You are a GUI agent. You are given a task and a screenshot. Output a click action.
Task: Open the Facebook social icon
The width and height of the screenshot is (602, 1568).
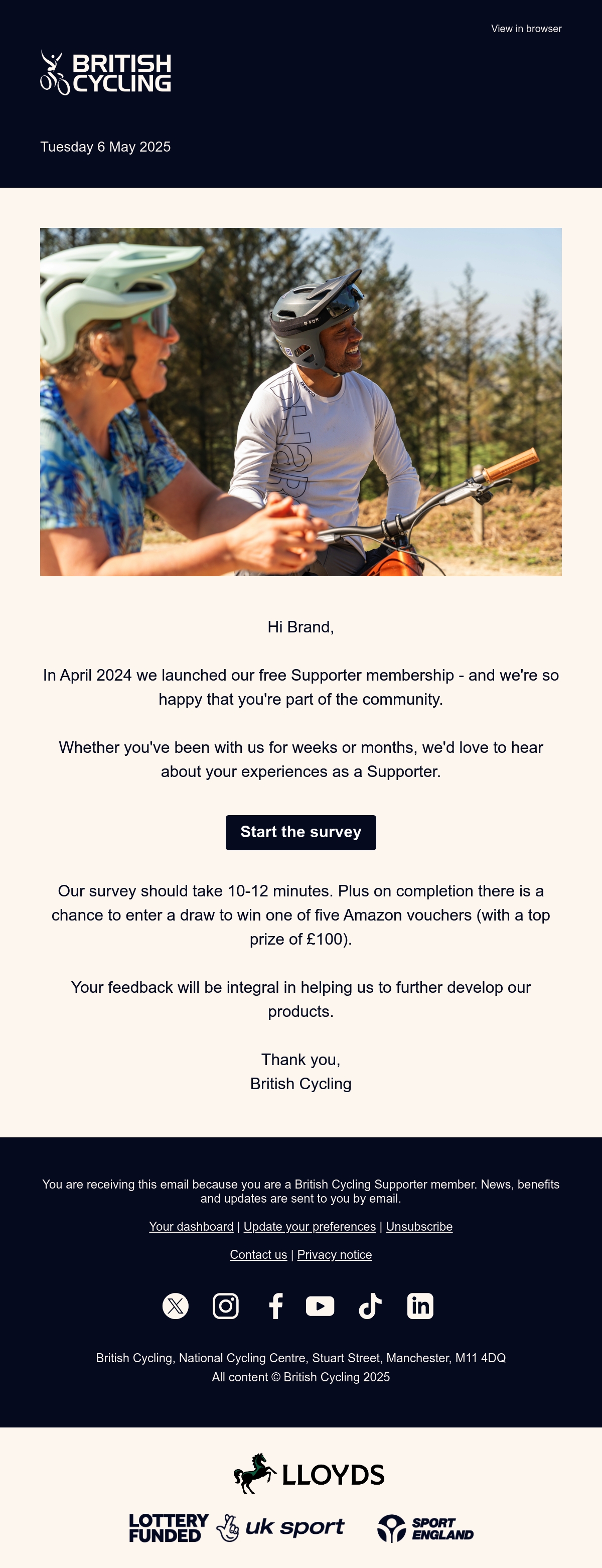(x=275, y=1306)
